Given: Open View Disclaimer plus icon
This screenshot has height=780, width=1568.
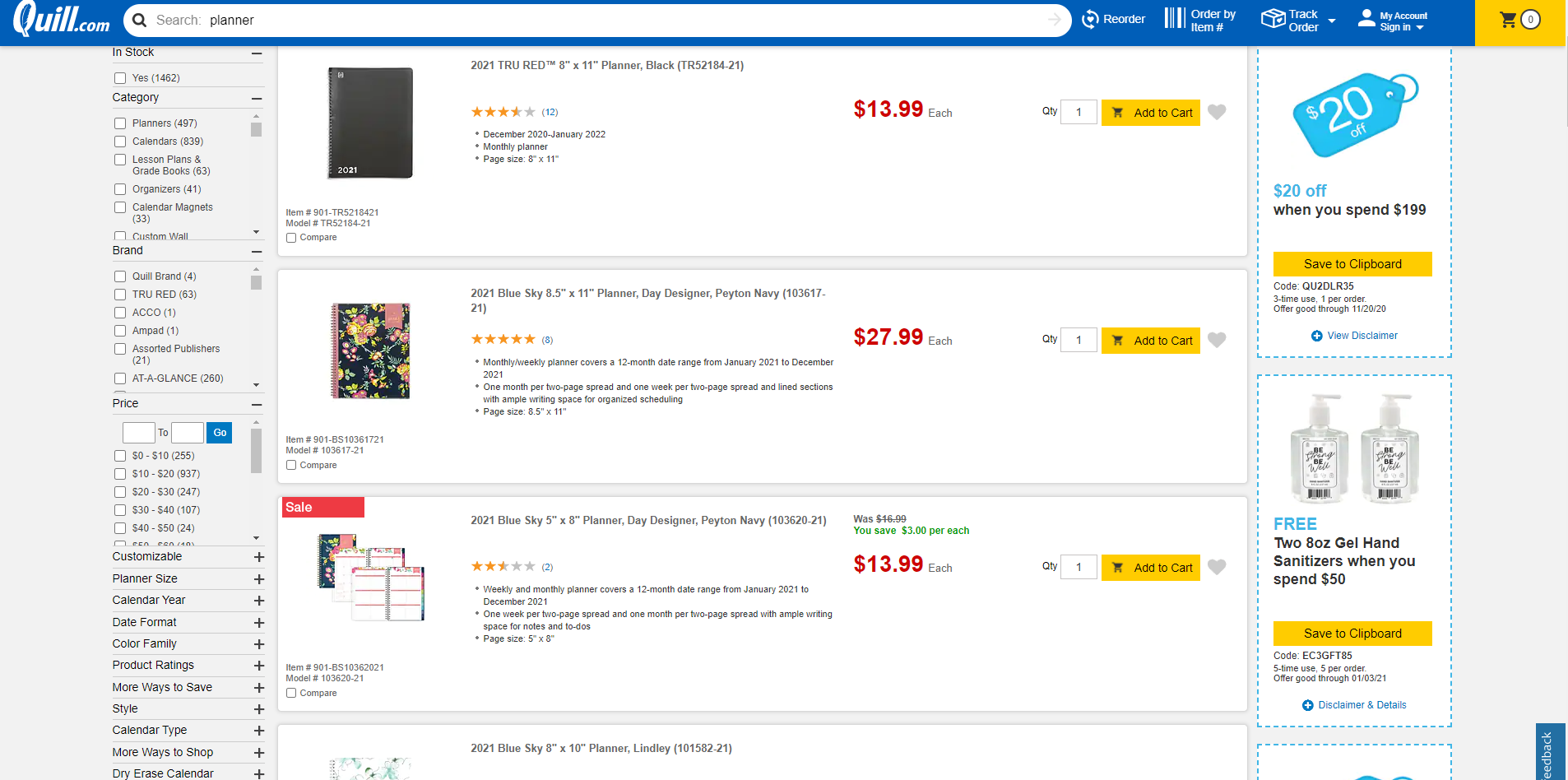Looking at the screenshot, I should [x=1317, y=336].
